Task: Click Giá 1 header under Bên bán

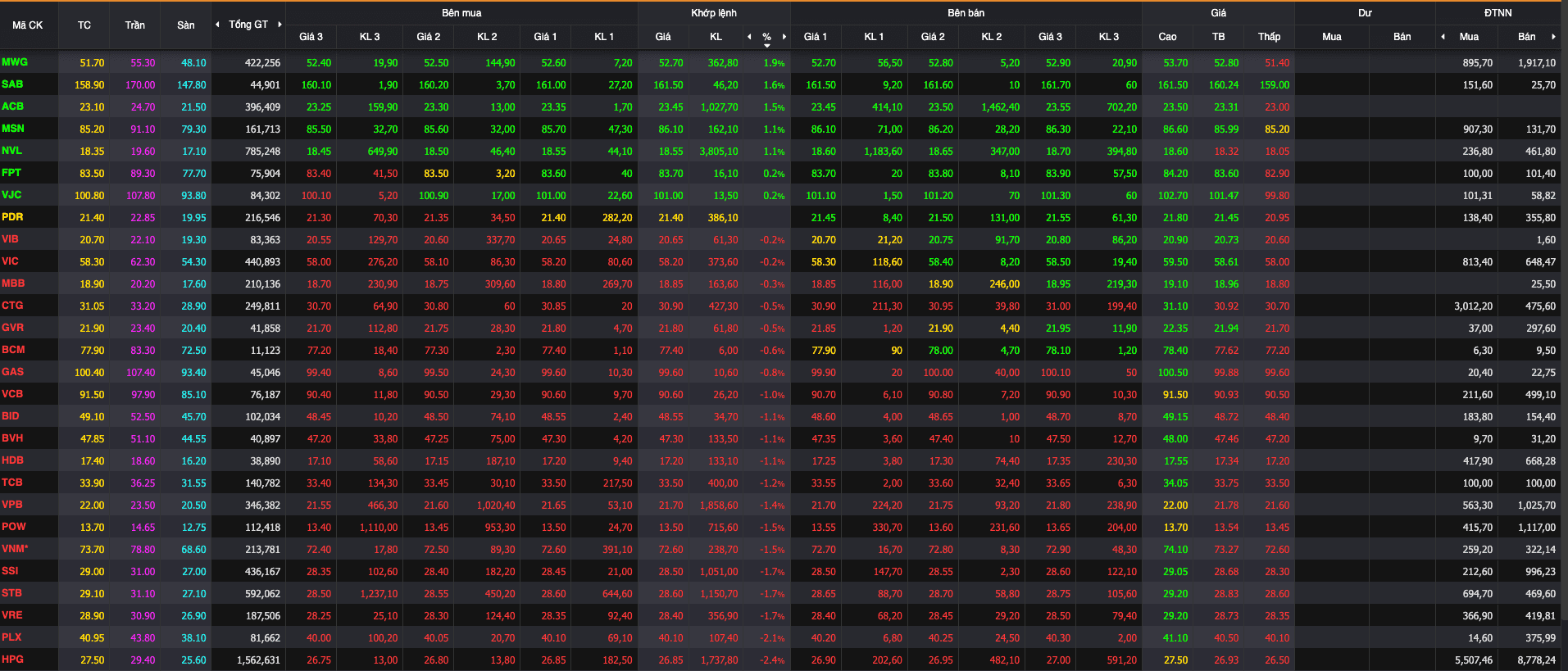Action: (816, 37)
